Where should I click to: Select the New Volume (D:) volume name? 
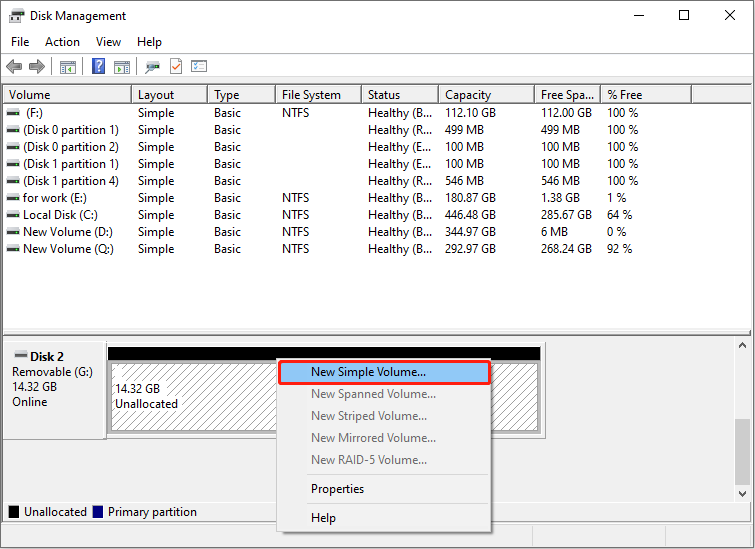tap(68, 232)
